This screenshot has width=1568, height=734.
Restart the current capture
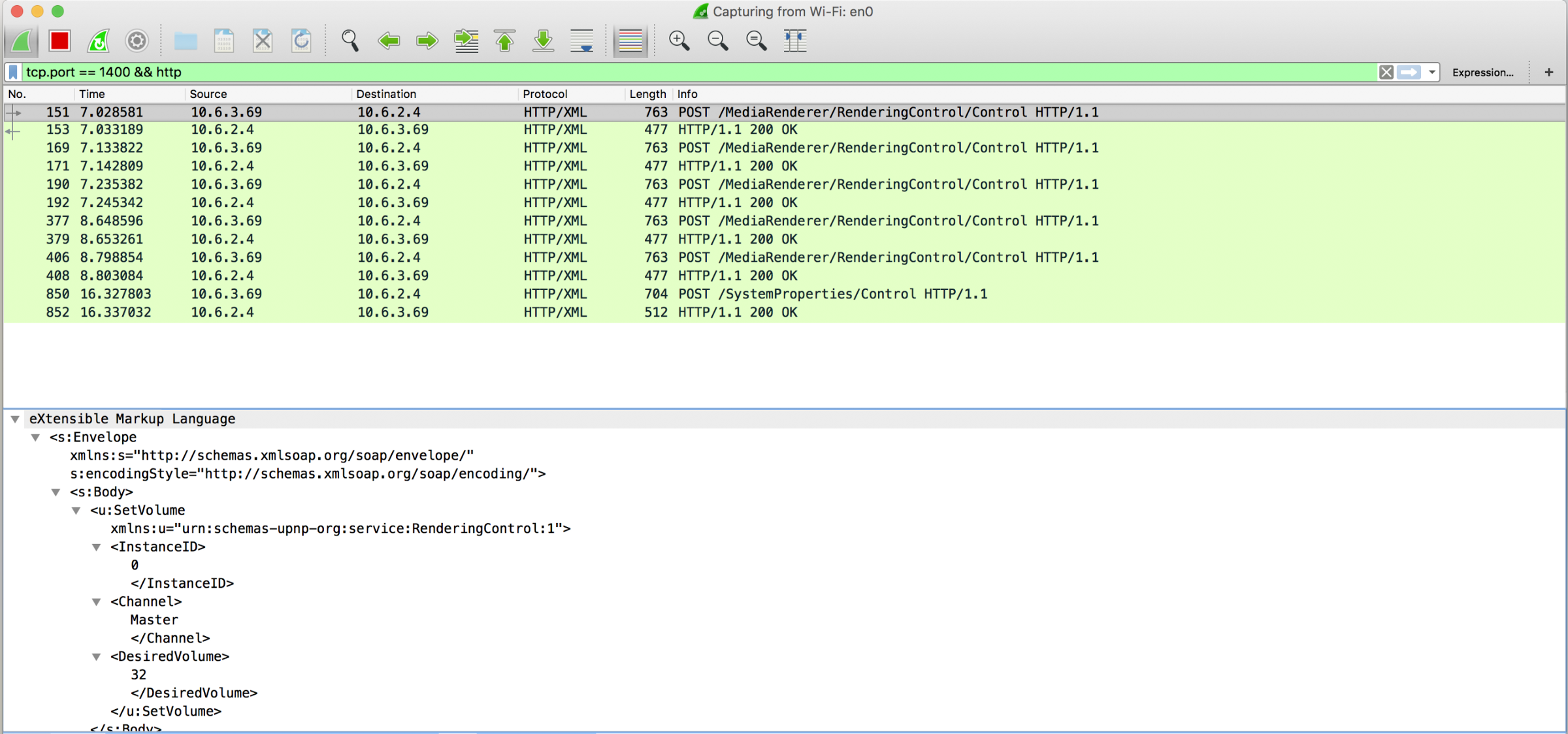pos(98,41)
